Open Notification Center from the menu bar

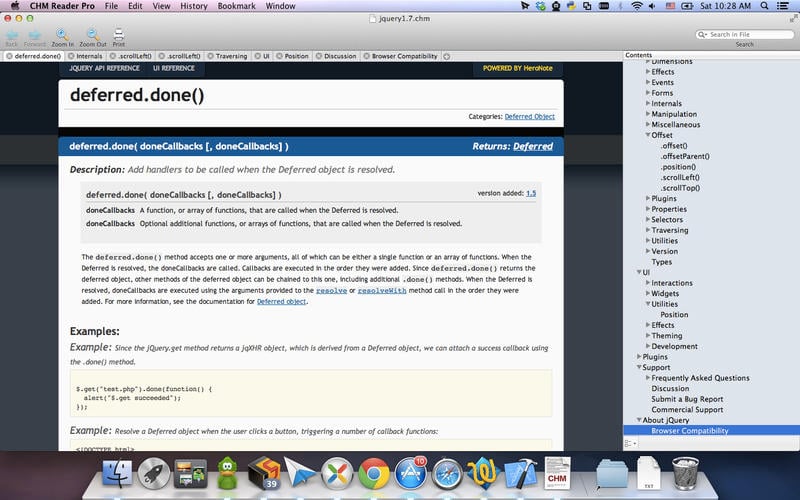pyautogui.click(x=782, y=6)
